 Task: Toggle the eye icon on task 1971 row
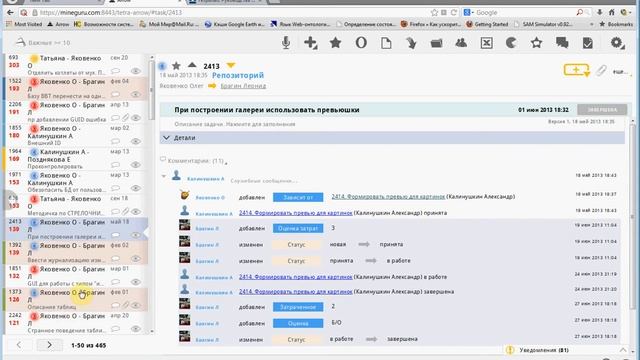136,188
